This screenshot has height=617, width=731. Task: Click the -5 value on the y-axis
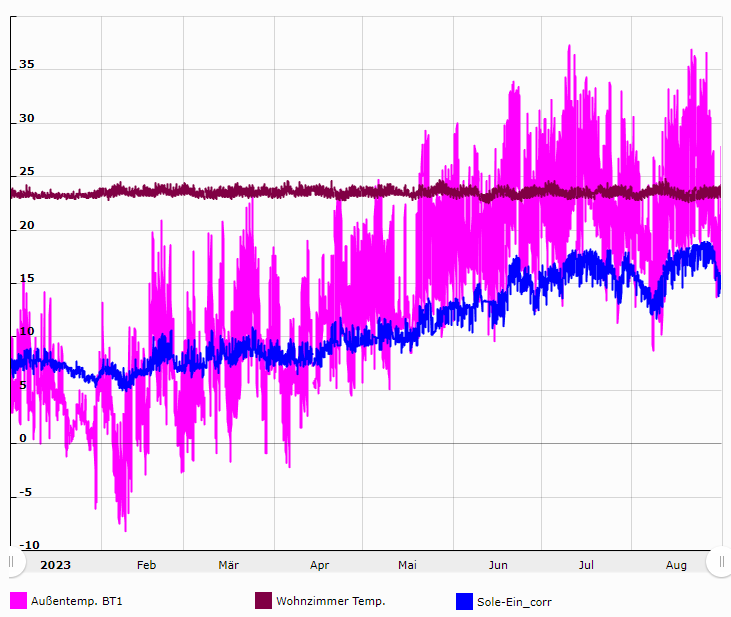pyautogui.click(x=26, y=492)
